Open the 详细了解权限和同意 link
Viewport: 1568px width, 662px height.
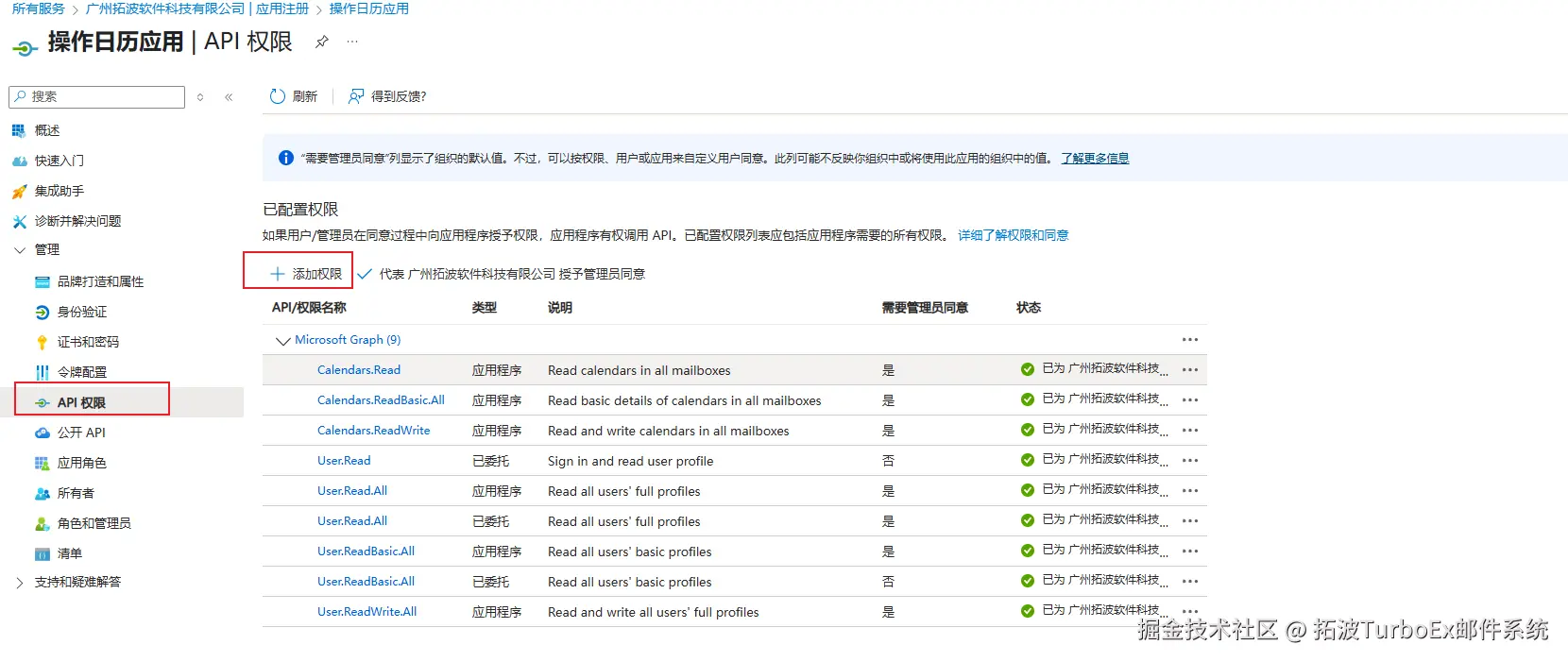click(x=1014, y=235)
